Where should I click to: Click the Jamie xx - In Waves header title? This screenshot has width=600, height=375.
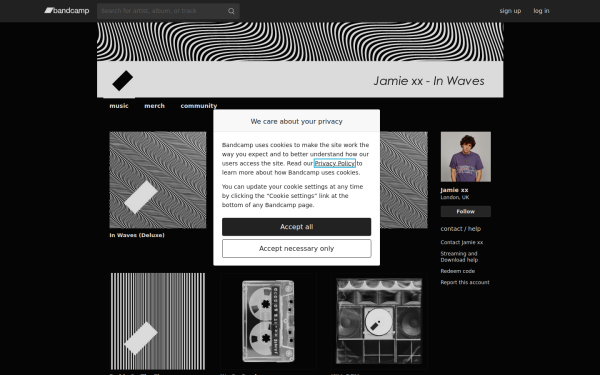[x=429, y=81]
